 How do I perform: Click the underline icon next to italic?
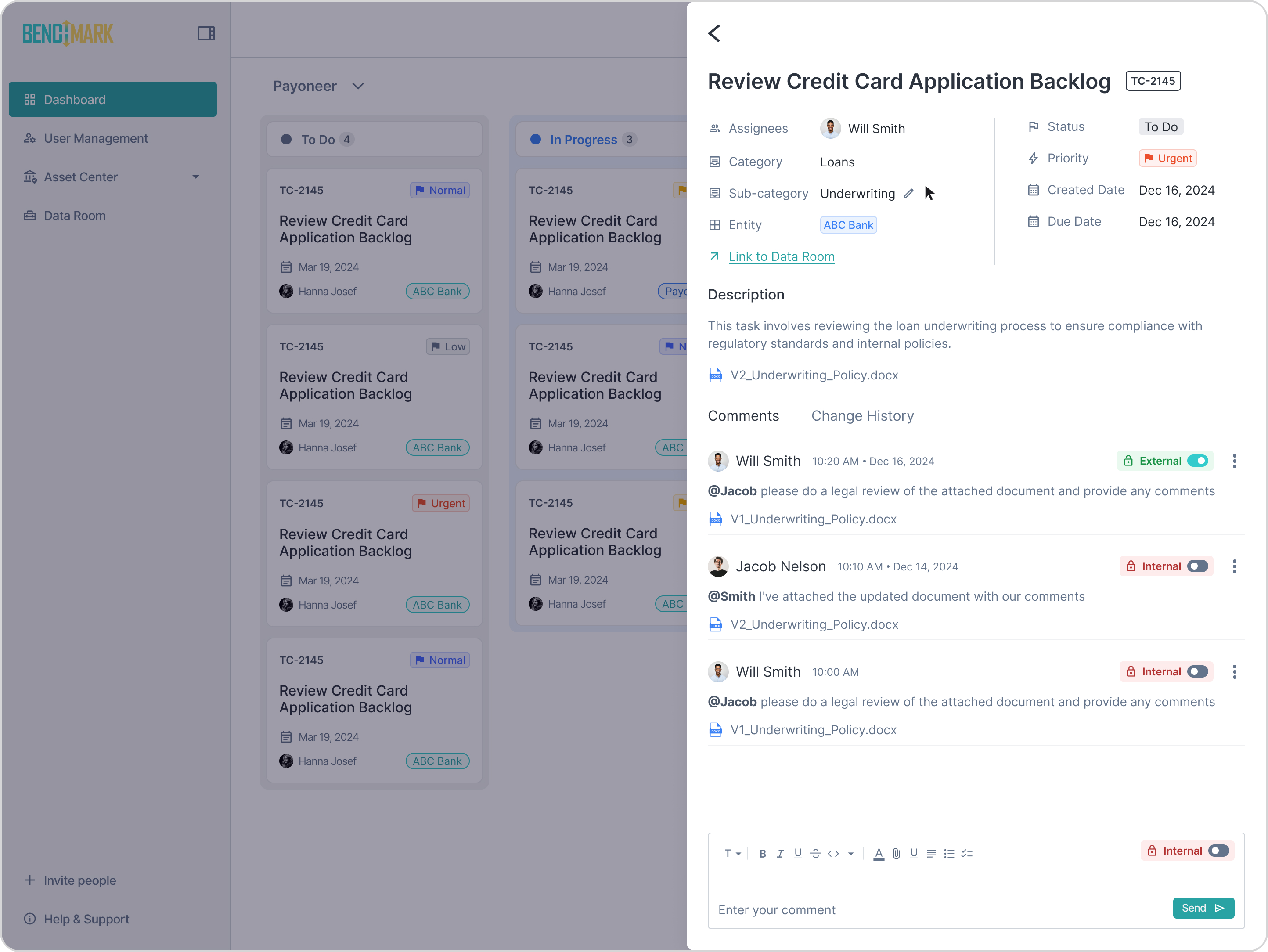pos(798,853)
